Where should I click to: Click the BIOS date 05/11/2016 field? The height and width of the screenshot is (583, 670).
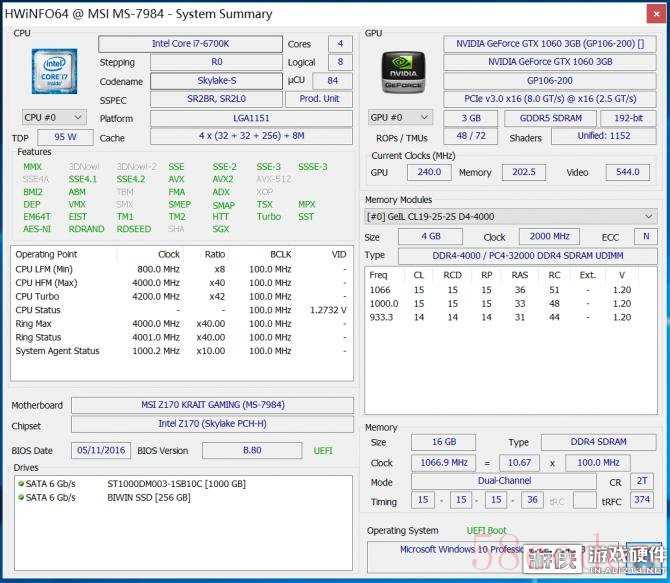[x=101, y=450]
